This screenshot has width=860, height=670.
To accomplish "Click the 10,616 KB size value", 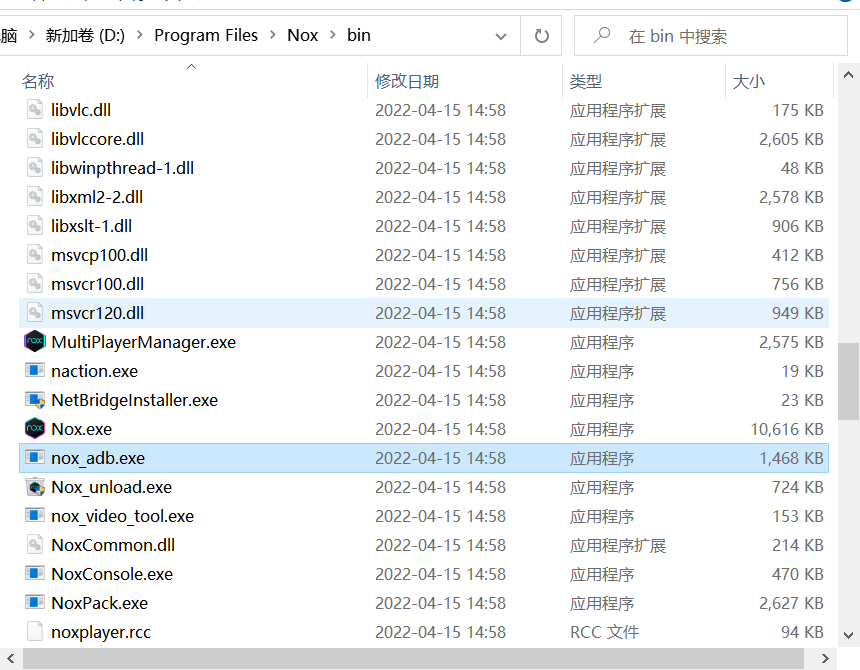I will click(x=787, y=429).
